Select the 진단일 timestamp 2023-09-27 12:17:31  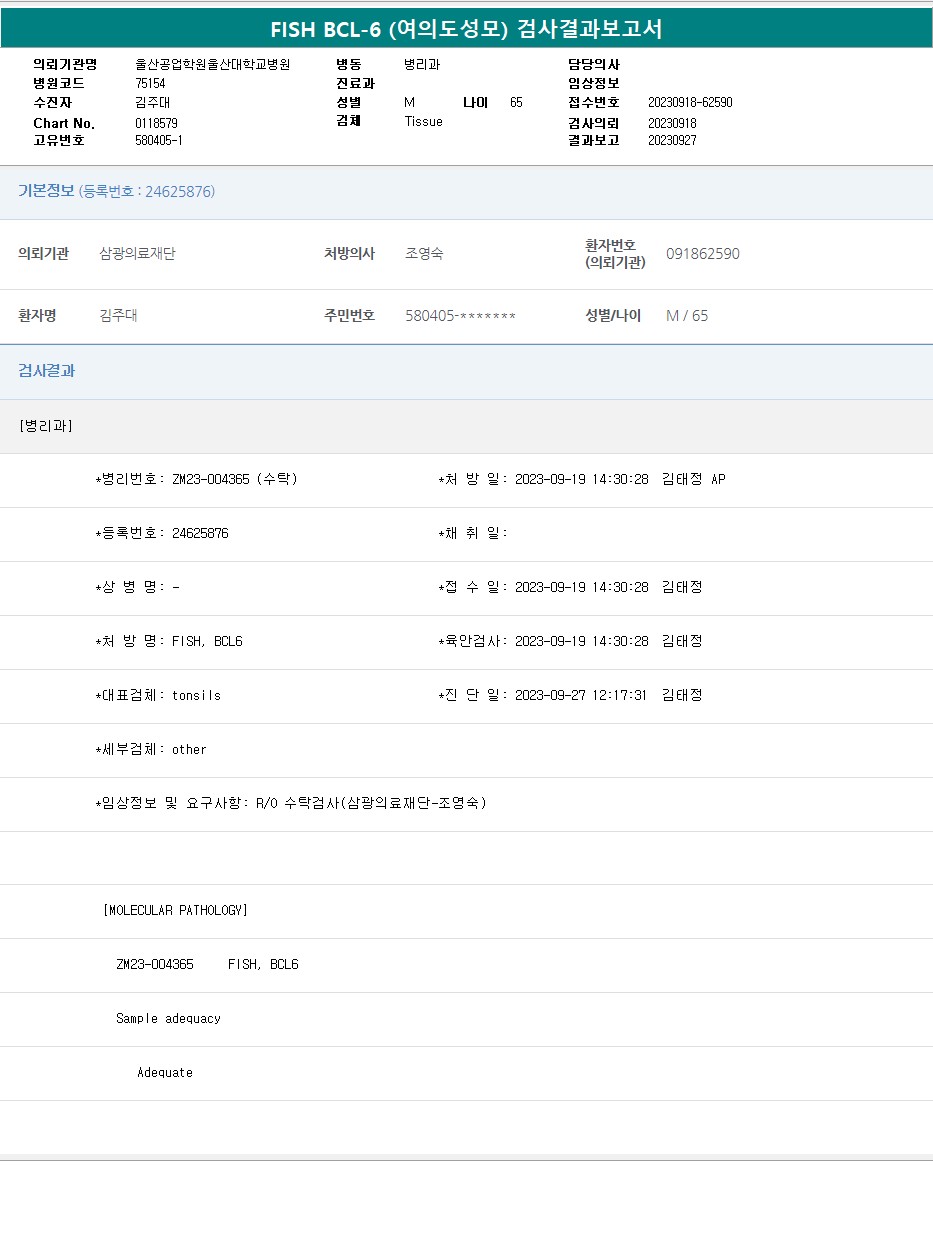580,695
